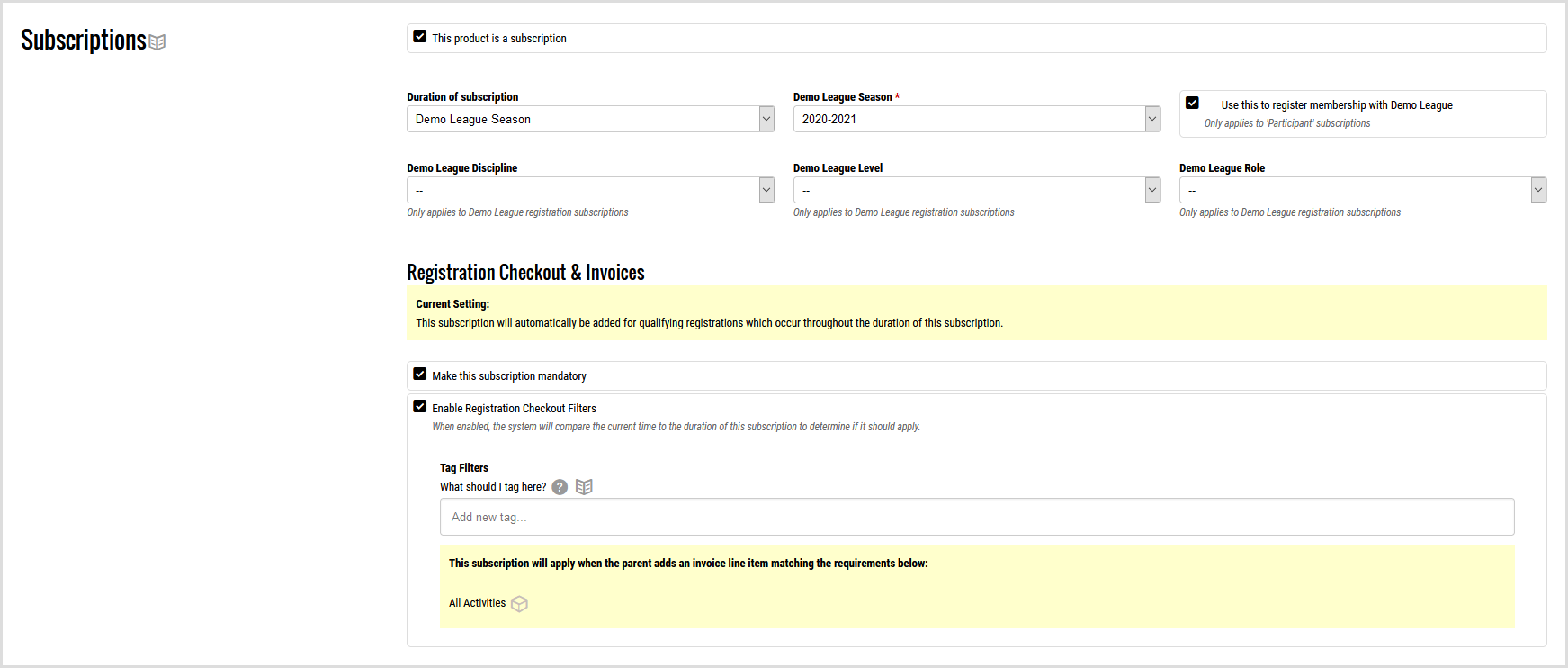1568x668 pixels.
Task: Disable 'Enable Registration Checkout Filters' checkbox
Action: (x=420, y=407)
